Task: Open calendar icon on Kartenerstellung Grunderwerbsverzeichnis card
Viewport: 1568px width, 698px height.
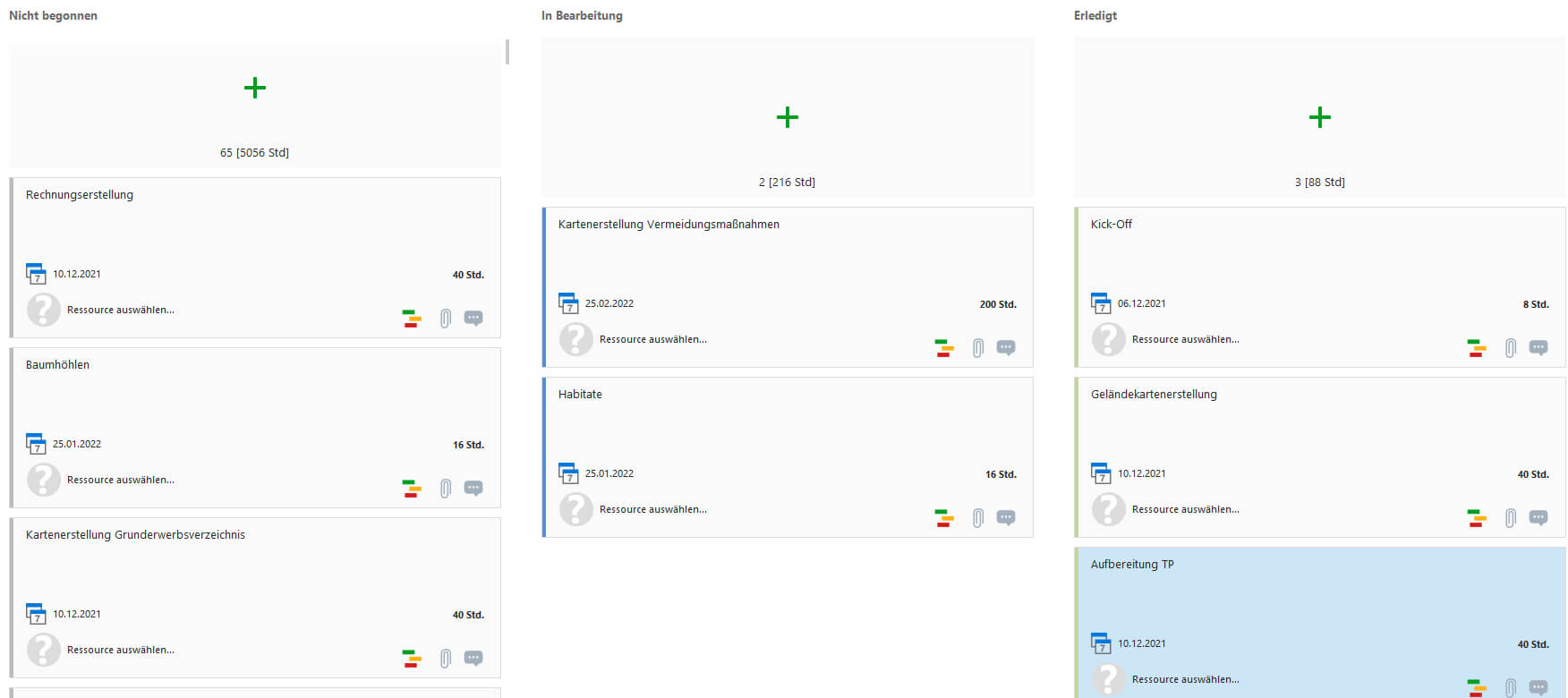Action: [x=36, y=614]
